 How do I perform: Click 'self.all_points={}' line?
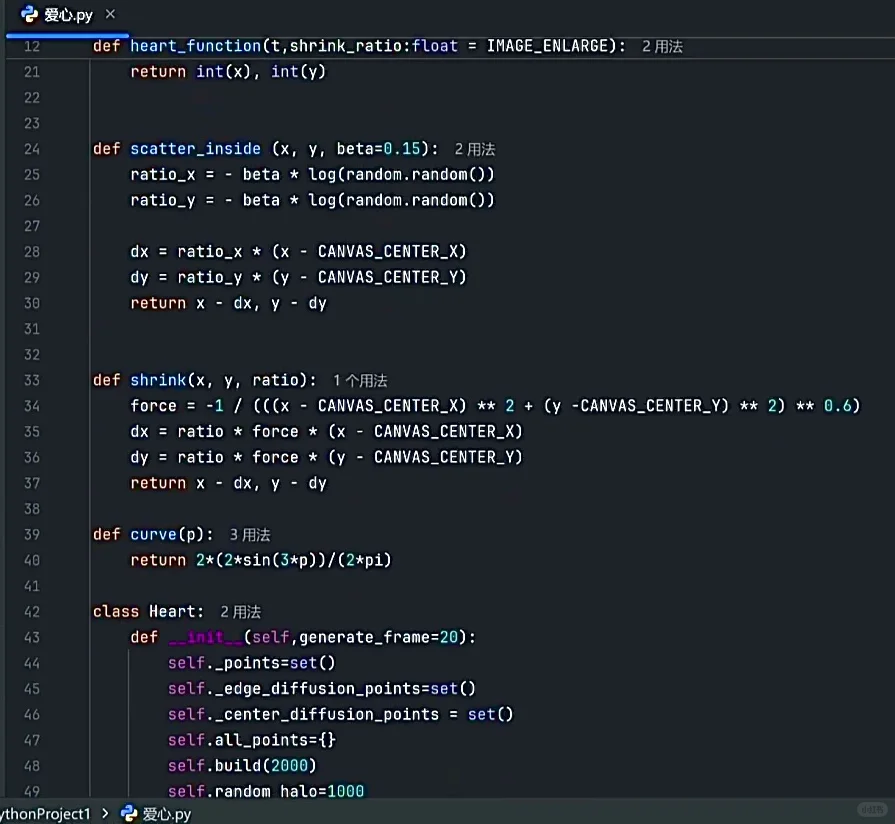tap(252, 740)
